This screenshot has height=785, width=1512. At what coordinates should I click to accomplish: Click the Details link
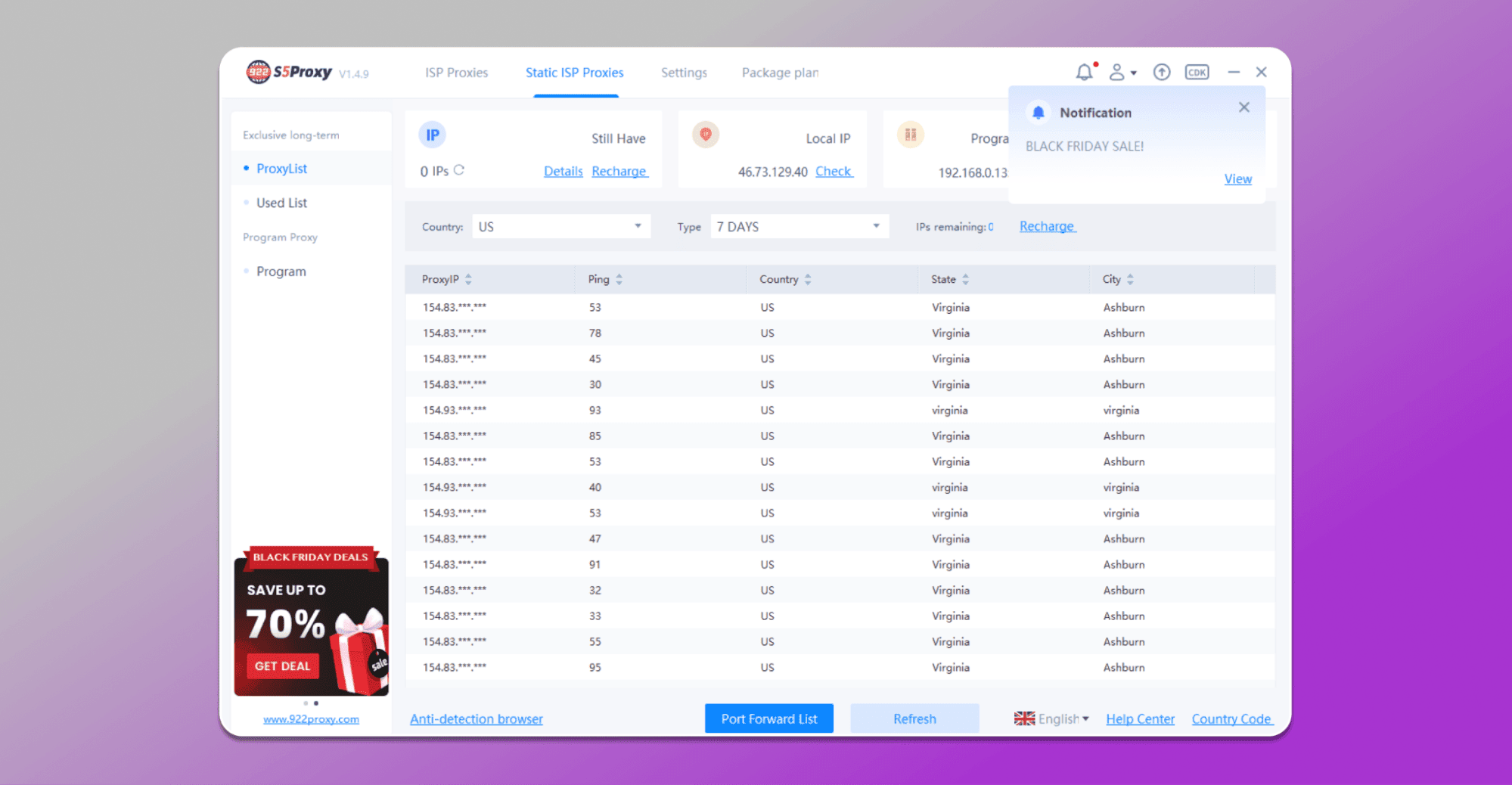pyautogui.click(x=564, y=171)
